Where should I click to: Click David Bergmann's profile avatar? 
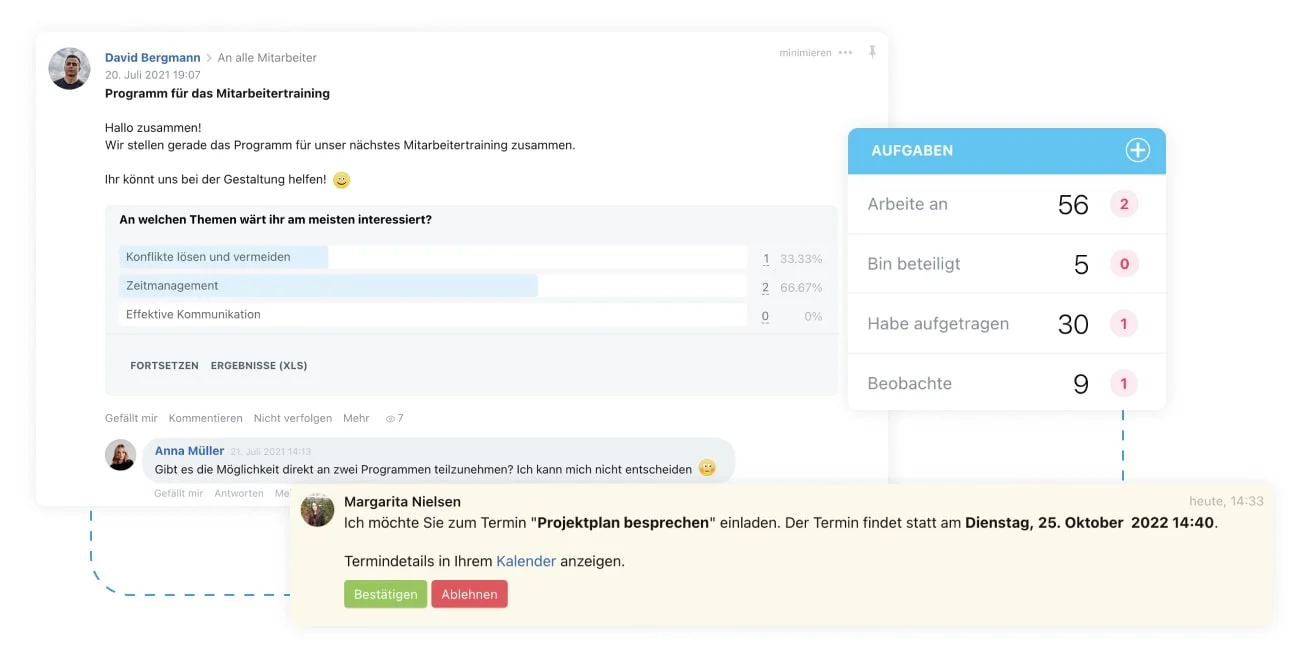pos(70,68)
